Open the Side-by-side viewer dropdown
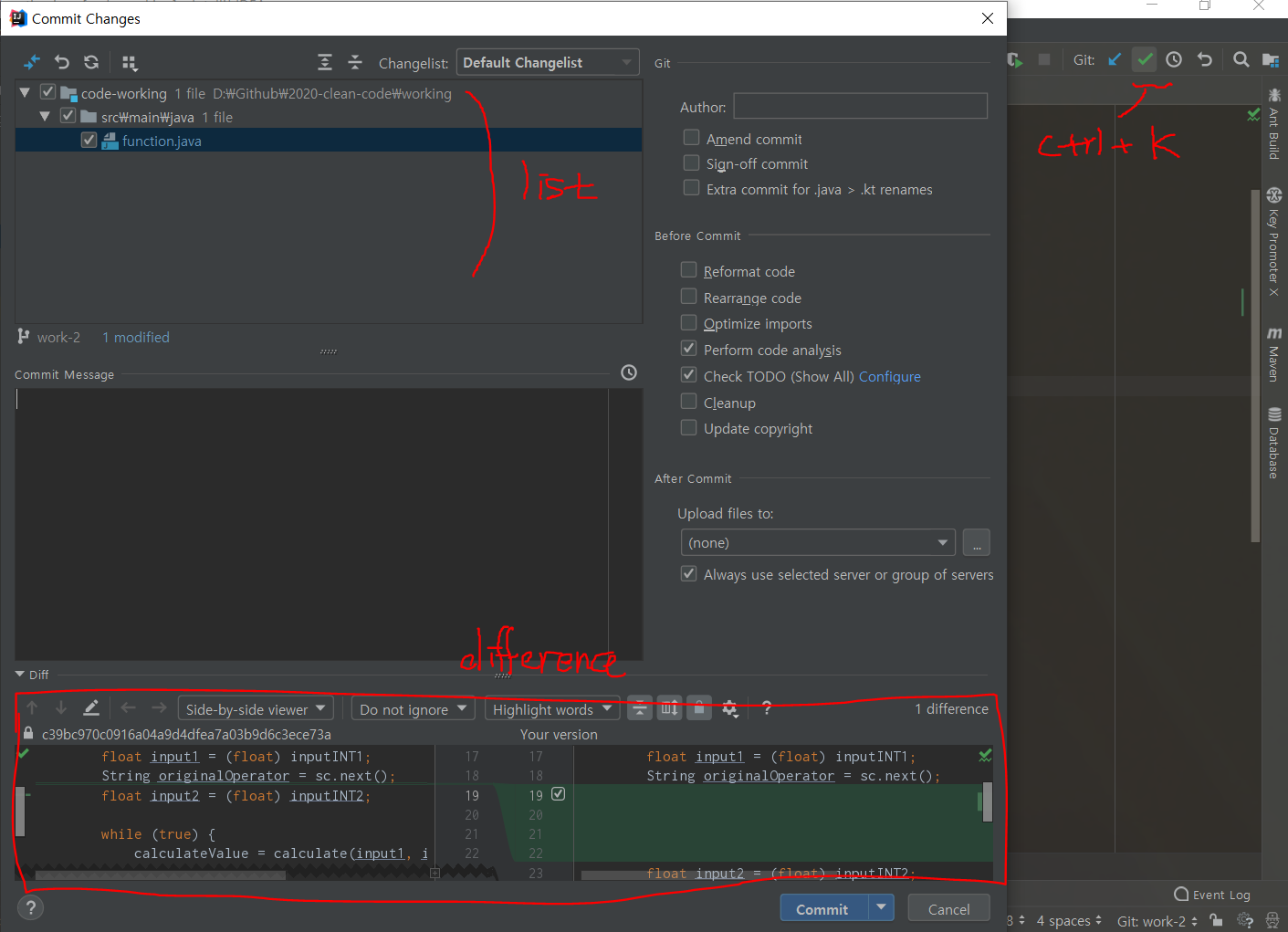The height and width of the screenshot is (932, 1288). point(255,708)
